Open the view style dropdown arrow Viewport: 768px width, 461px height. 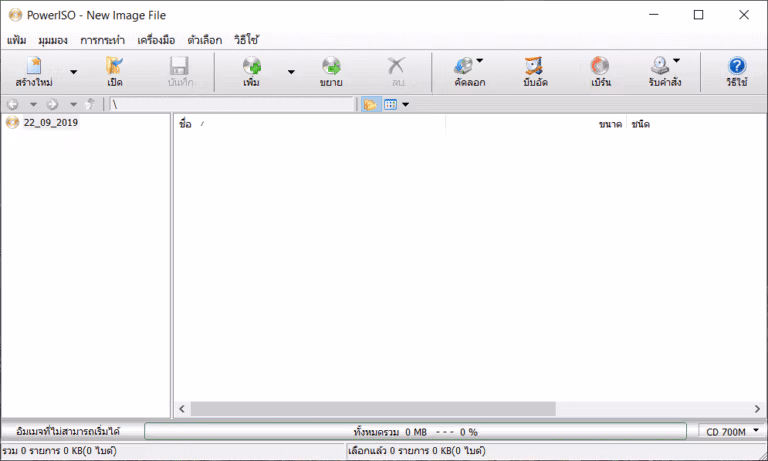point(406,104)
